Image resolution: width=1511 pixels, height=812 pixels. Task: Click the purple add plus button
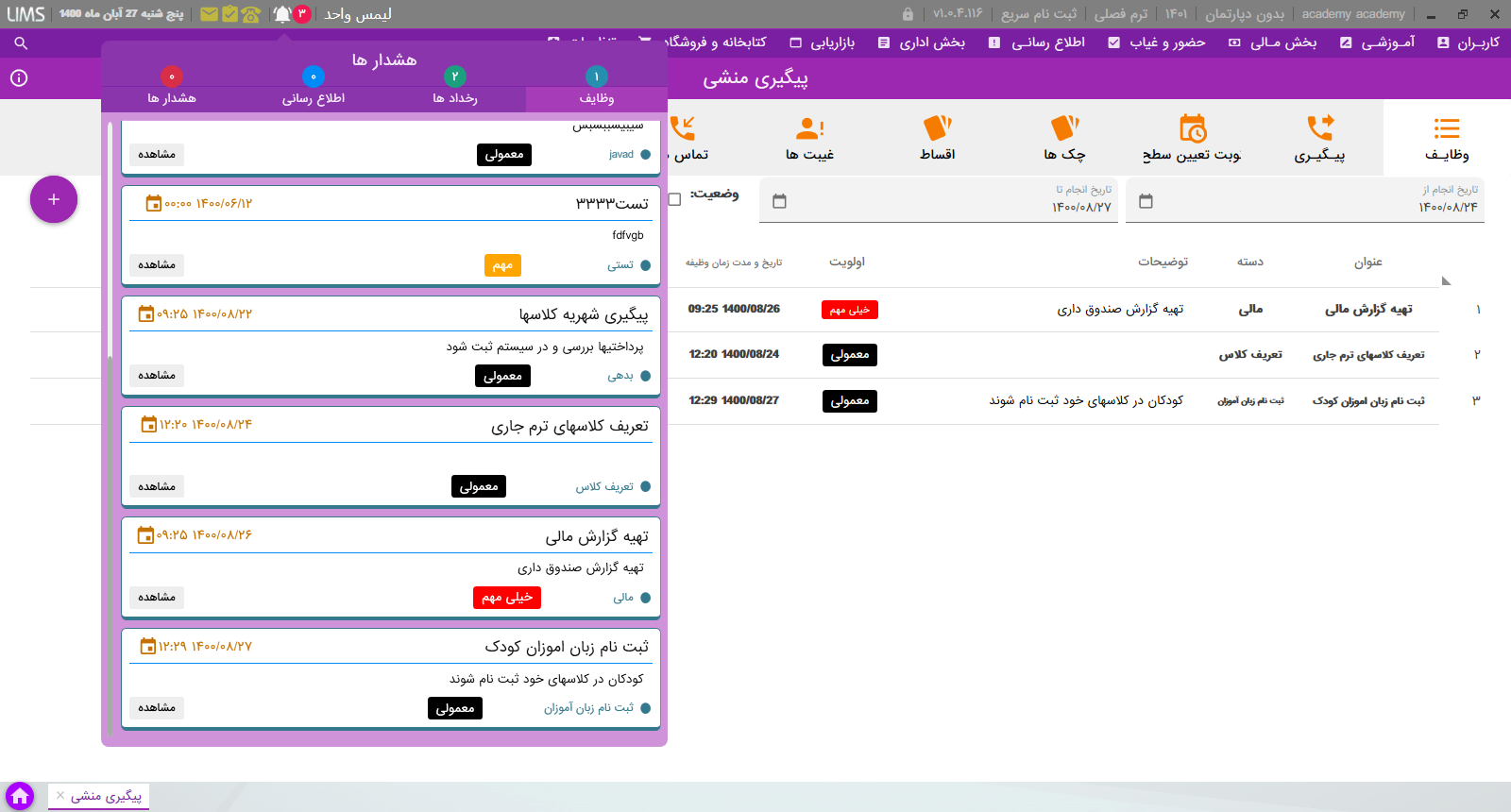[54, 199]
